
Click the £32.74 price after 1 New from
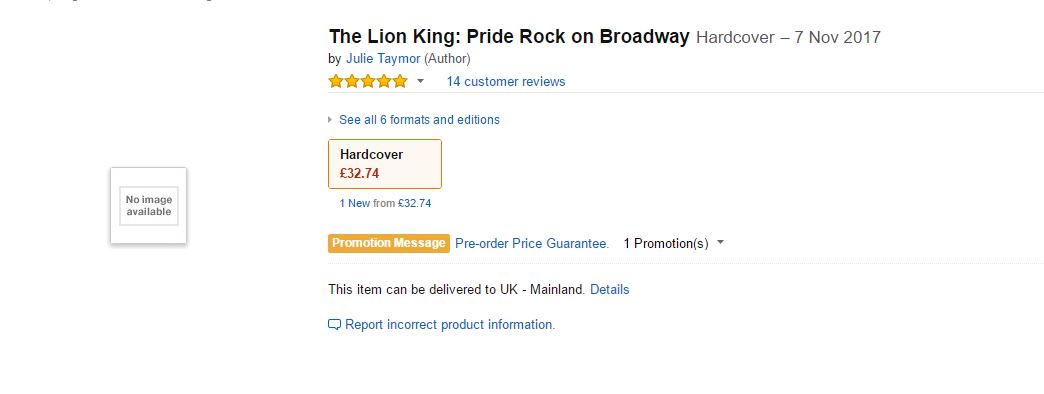(x=414, y=203)
